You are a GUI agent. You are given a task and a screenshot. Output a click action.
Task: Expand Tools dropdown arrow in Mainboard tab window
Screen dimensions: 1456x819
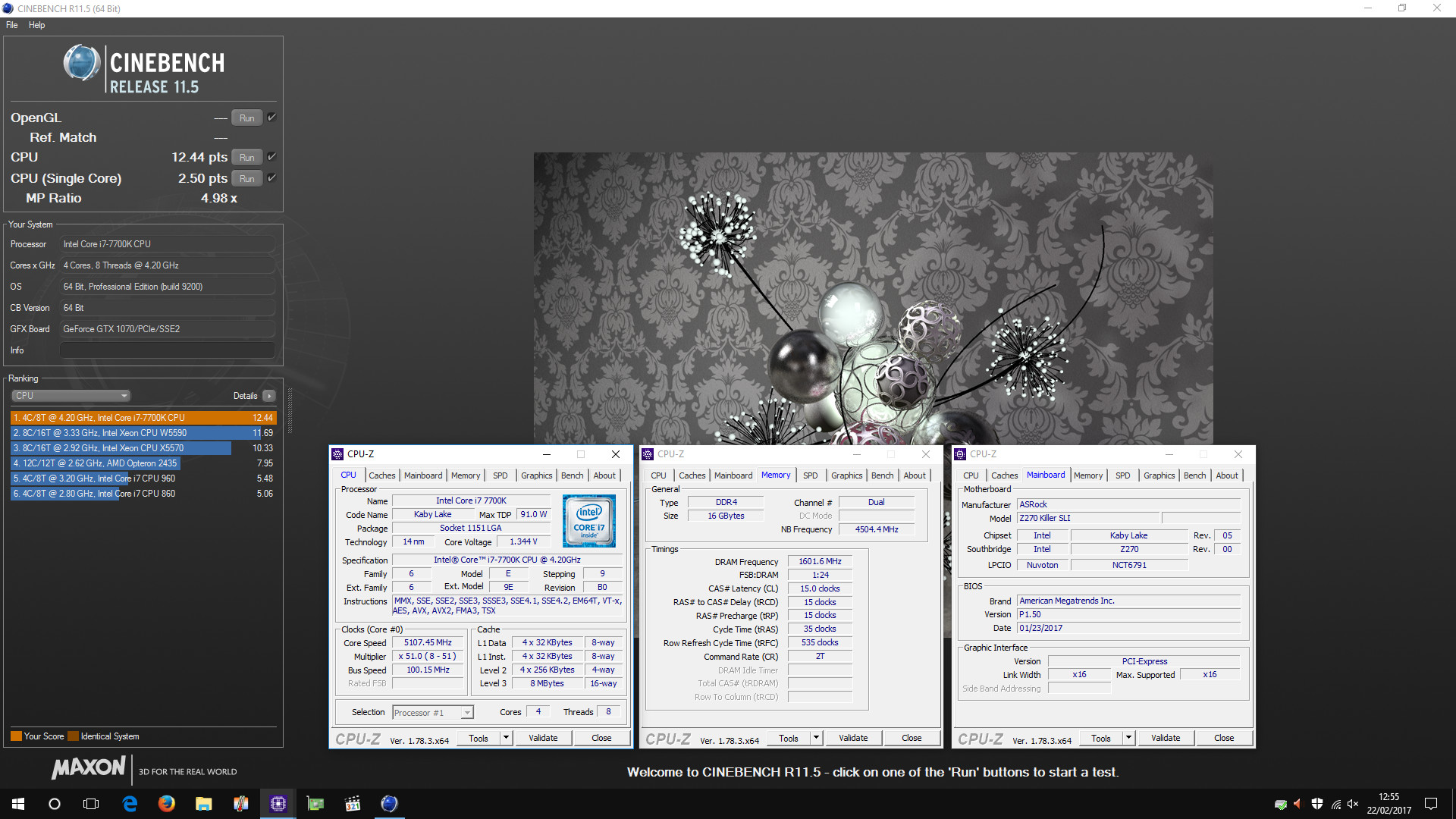pyautogui.click(x=1128, y=738)
